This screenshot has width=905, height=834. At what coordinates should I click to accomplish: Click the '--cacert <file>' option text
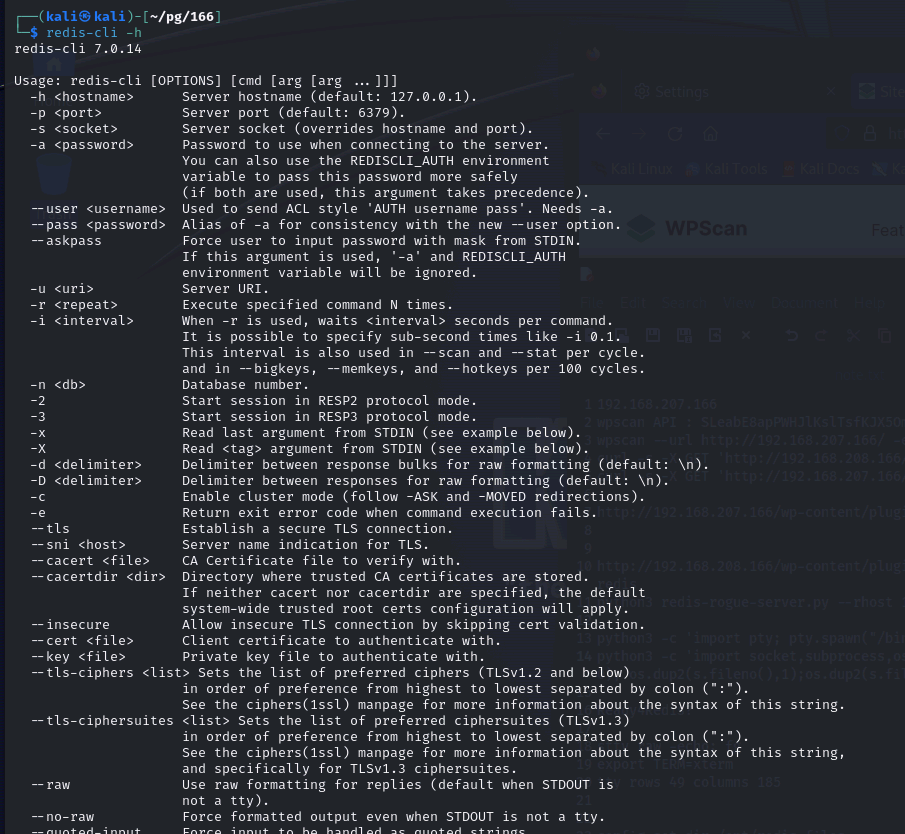point(90,561)
